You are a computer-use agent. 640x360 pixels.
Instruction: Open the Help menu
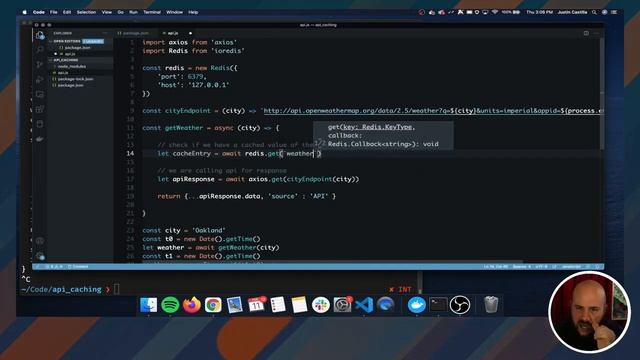point(193,12)
